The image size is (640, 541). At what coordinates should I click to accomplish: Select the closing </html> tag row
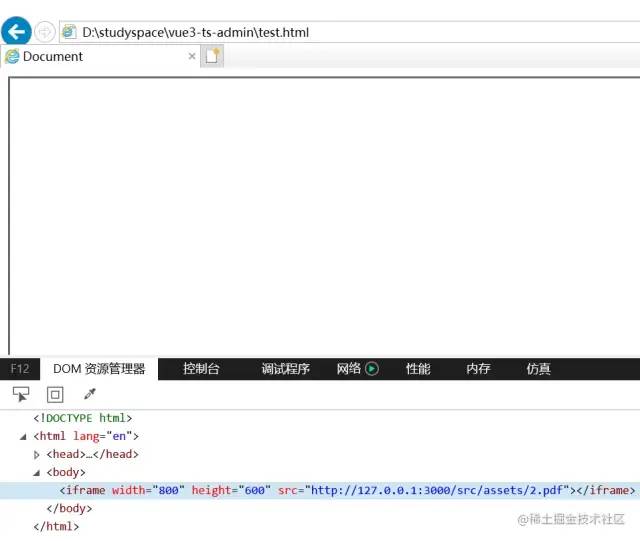coord(56,526)
